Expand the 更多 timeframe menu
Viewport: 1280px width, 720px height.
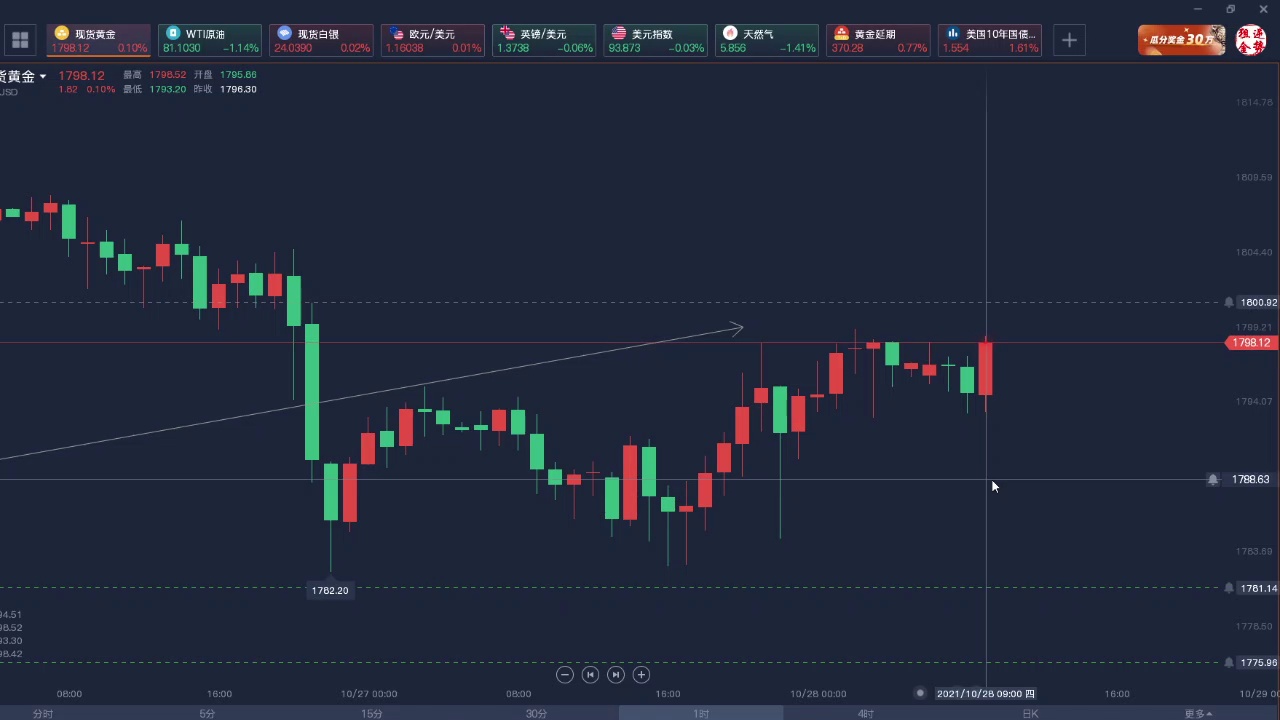tap(1198, 713)
